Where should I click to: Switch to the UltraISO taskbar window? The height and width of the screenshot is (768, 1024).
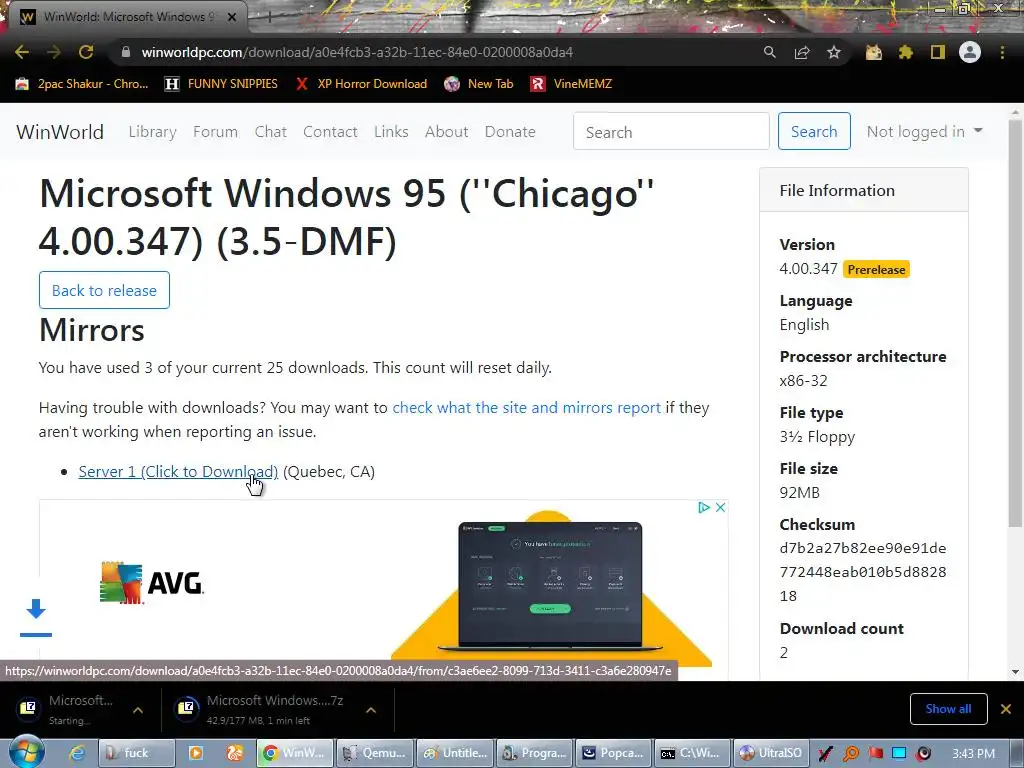773,753
